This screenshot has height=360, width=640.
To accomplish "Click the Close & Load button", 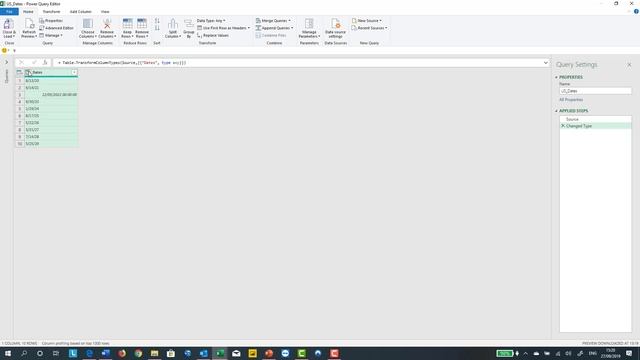I will 9,28.
